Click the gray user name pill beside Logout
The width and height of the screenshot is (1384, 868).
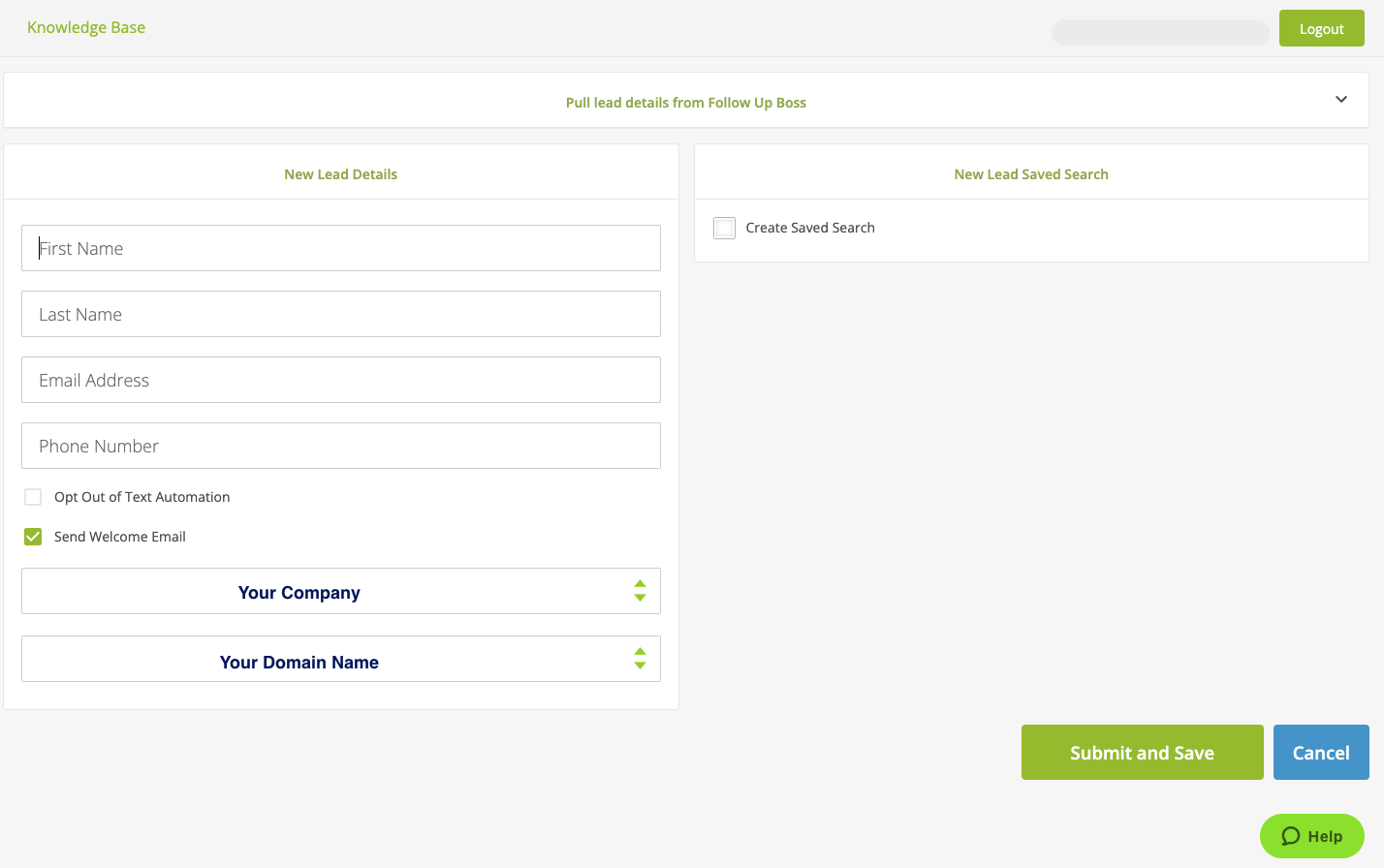[1159, 32]
